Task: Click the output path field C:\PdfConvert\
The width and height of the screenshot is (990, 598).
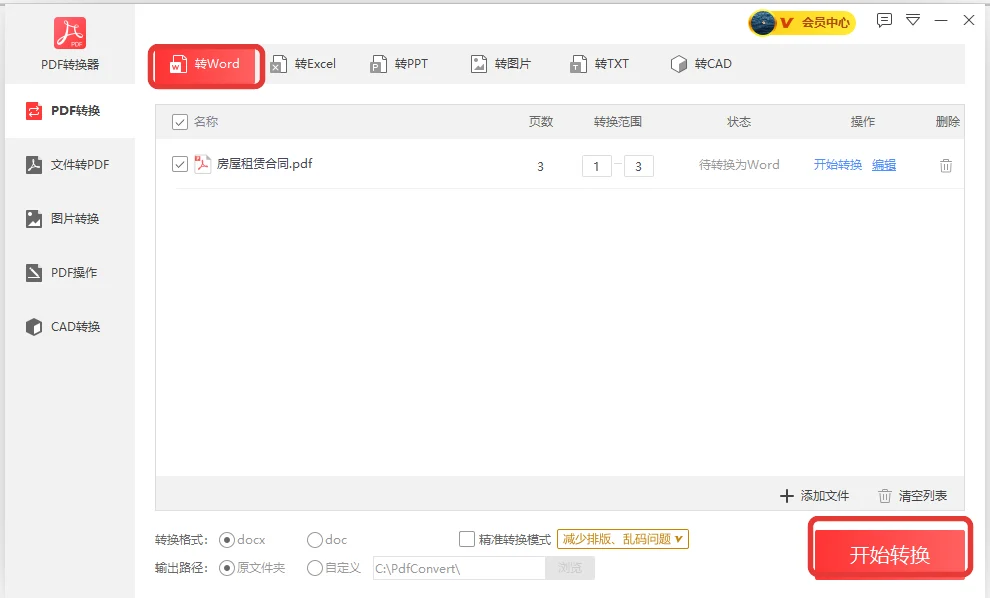Action: click(x=459, y=568)
